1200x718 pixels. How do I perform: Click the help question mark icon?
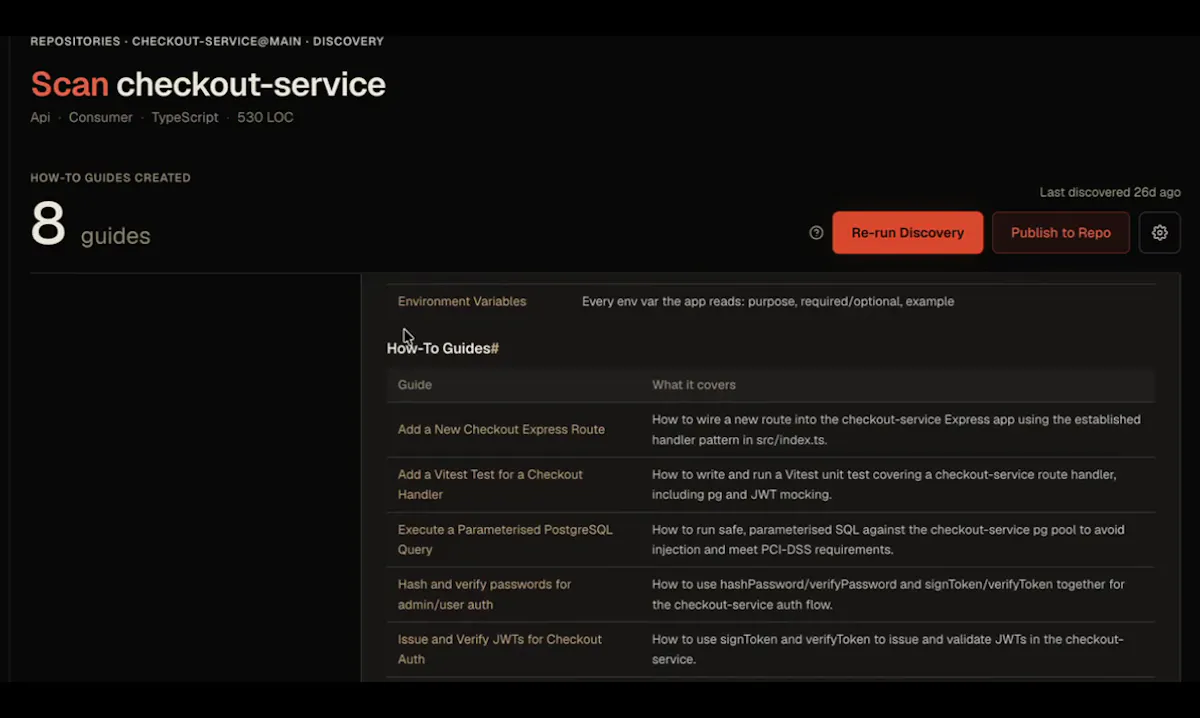click(x=816, y=233)
